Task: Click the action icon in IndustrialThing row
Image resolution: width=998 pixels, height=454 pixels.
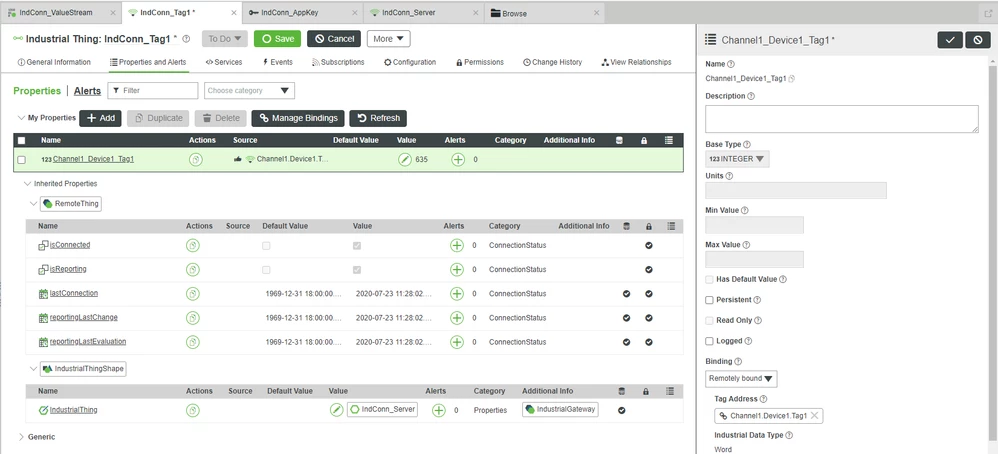Action: 193,410
